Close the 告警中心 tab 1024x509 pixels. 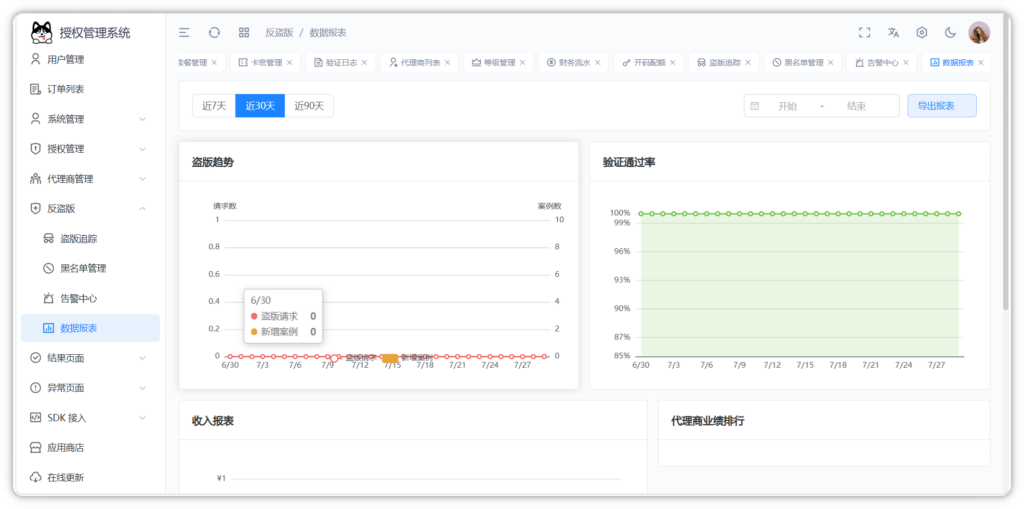coord(906,63)
